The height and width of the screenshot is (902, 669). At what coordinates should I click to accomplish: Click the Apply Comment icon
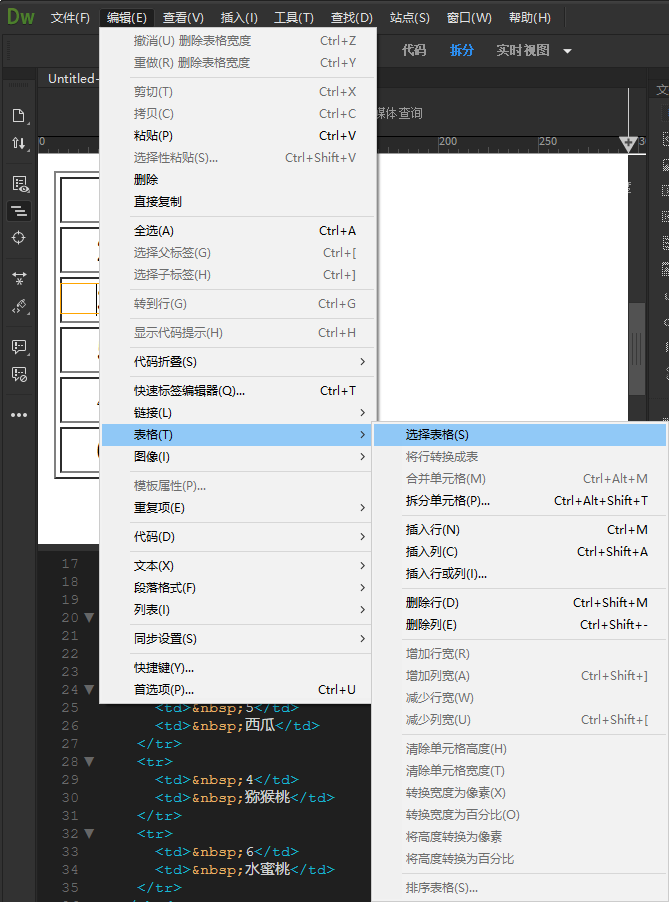[x=19, y=347]
